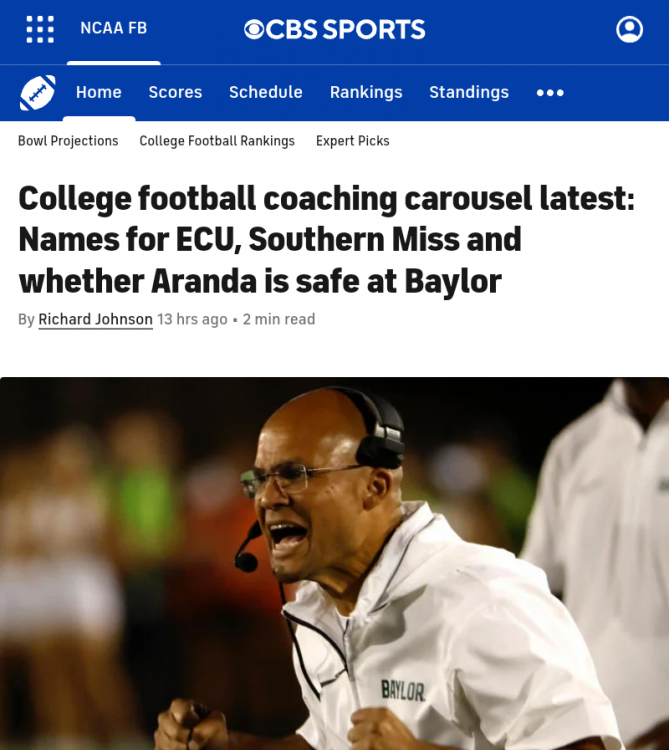Expand the three-dot more navigation menu
This screenshot has width=669, height=750.
550,93
